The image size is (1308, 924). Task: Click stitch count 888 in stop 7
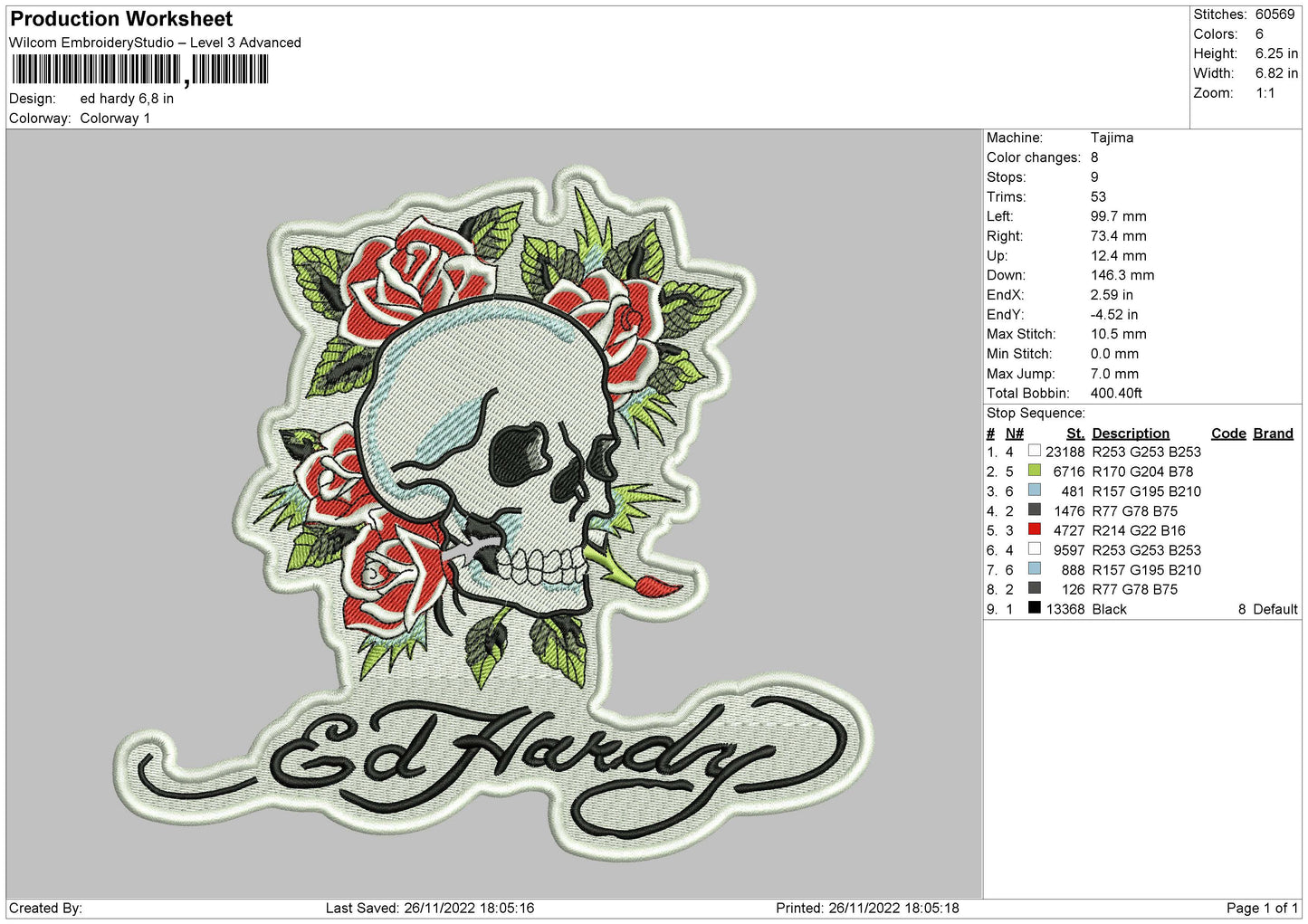(1073, 570)
